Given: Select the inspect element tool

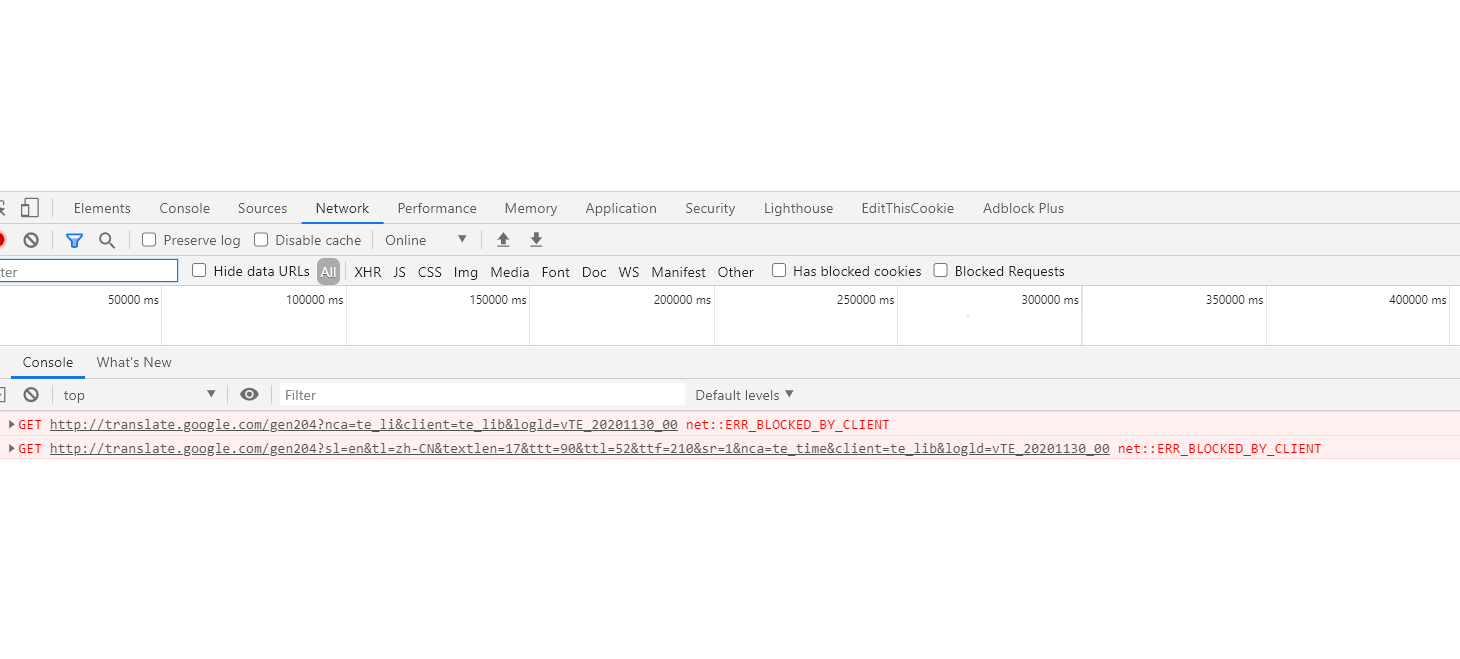Looking at the screenshot, I should [x=5, y=207].
